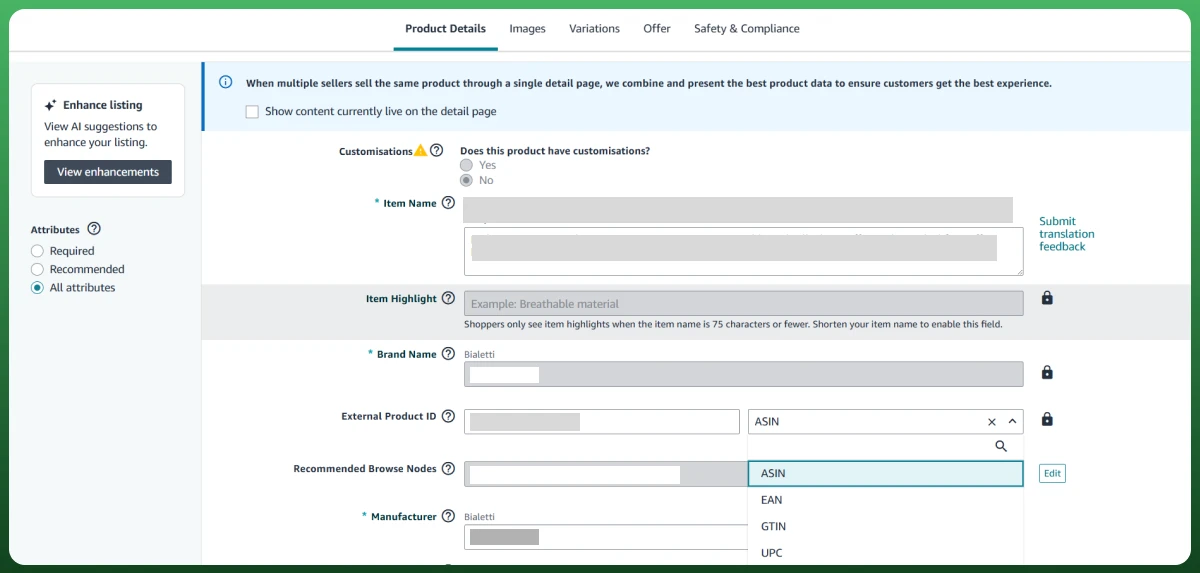
Task: Click 'Does this product have customisations?' text
Action: (x=555, y=151)
